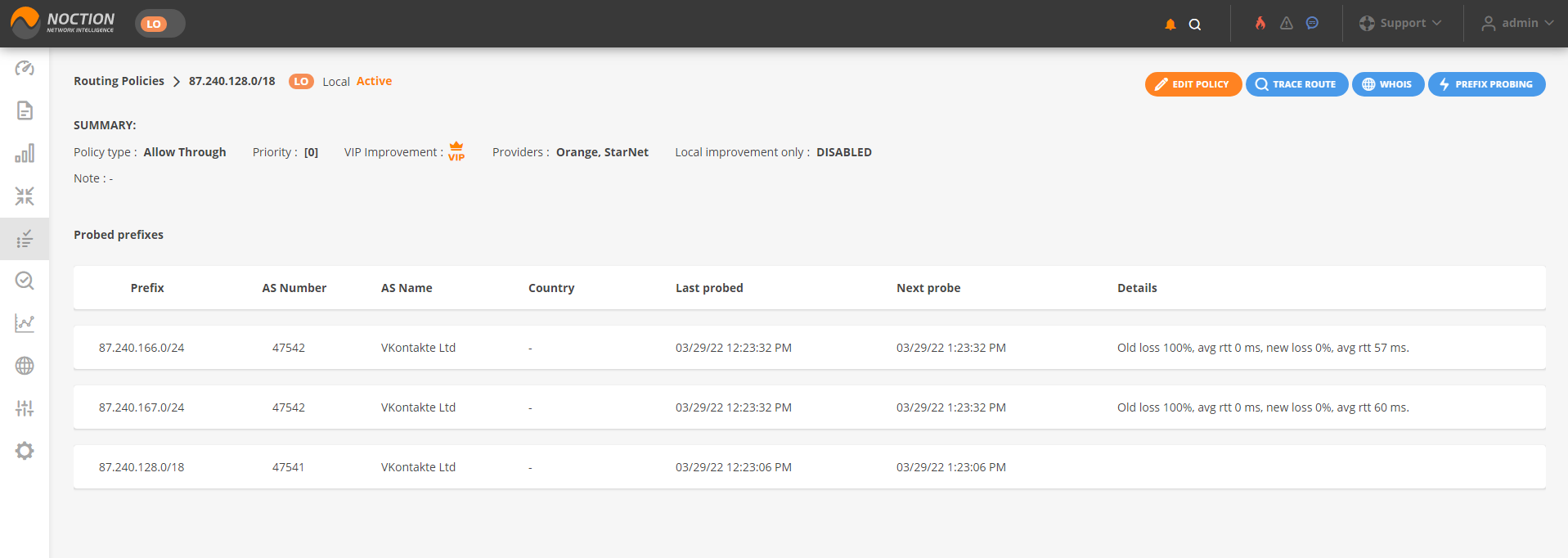
Task: Select prefix 87.240.167.0/24 row cell
Action: (x=142, y=407)
